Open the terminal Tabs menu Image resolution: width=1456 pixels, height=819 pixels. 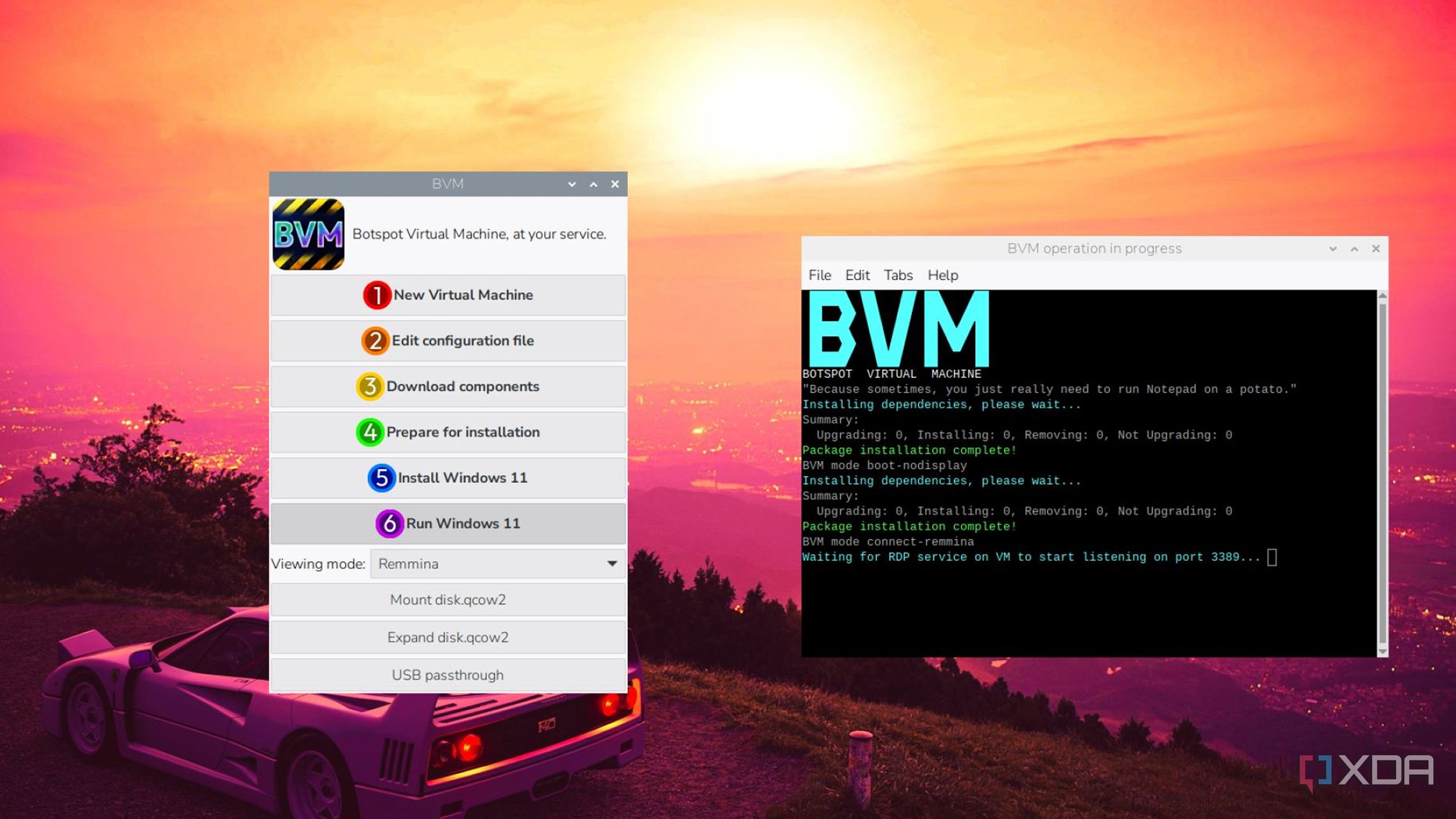pos(898,275)
